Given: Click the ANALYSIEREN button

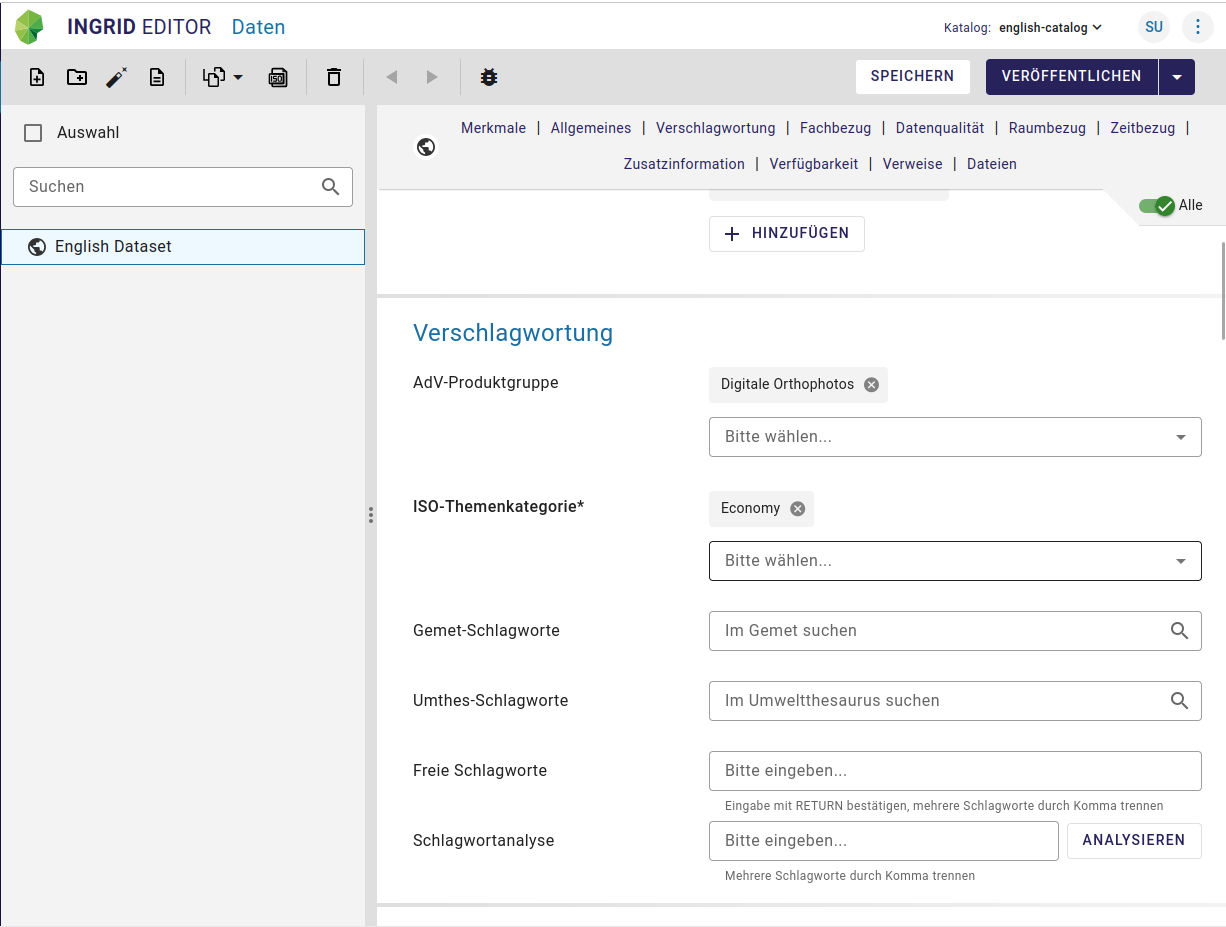Looking at the screenshot, I should point(1134,840).
